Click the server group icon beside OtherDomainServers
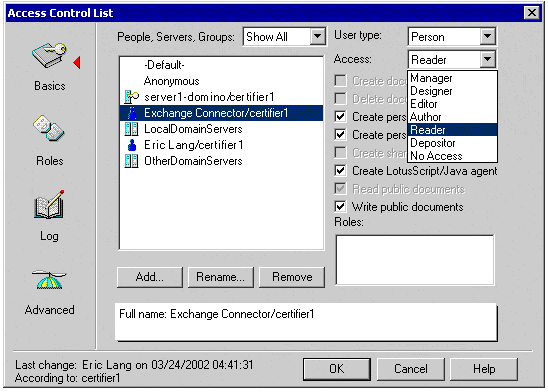This screenshot has width=548, height=392. pyautogui.click(x=131, y=161)
